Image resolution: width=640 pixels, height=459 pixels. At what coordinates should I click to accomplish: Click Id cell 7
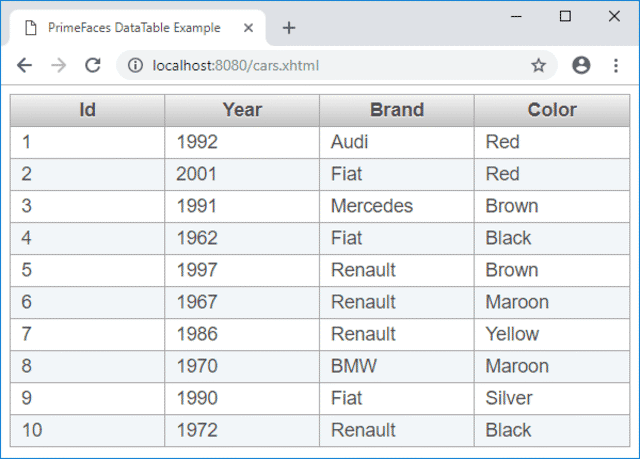87,334
